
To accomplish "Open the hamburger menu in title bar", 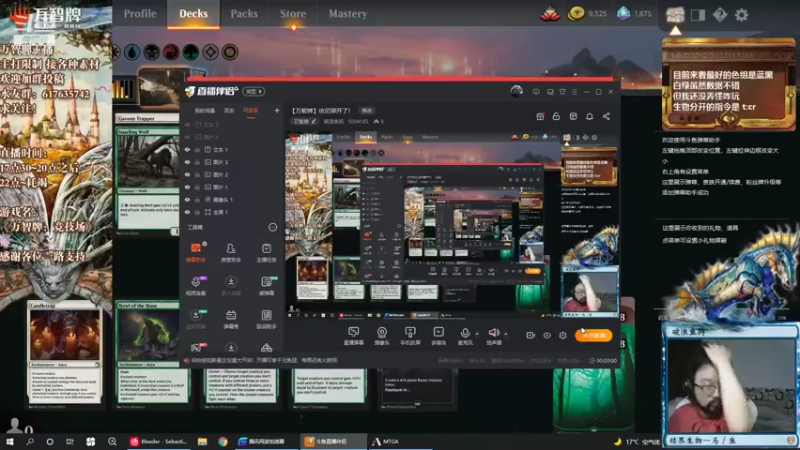I will (x=574, y=92).
